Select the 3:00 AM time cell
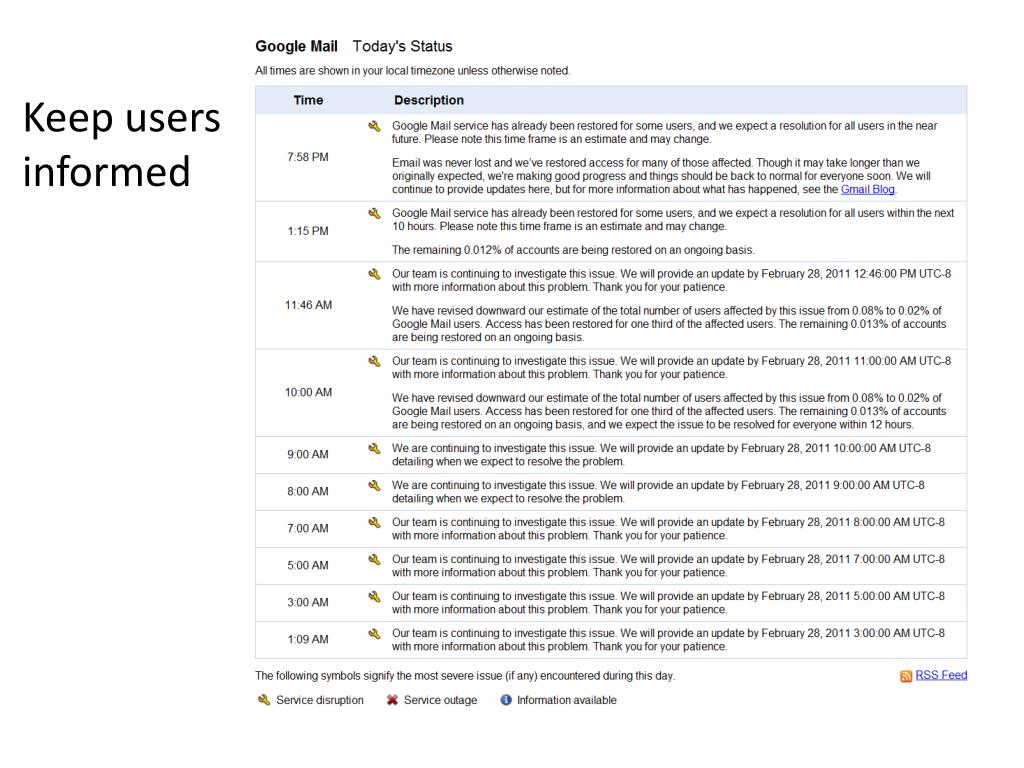The image size is (1024, 768). coord(308,603)
